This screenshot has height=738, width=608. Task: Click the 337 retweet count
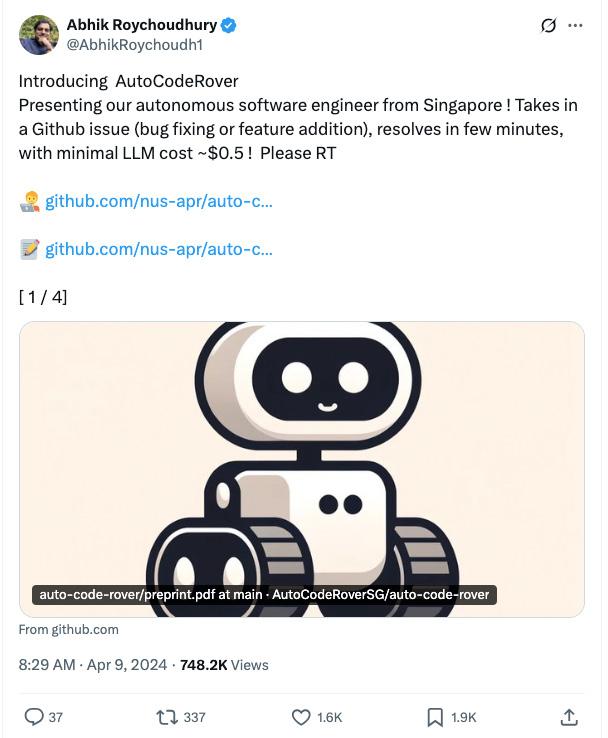point(194,717)
